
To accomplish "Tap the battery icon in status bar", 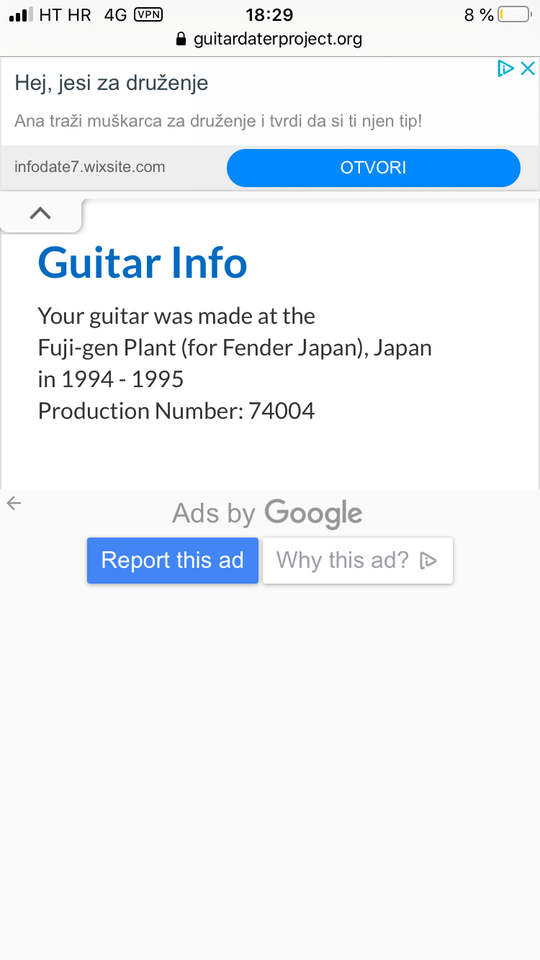I will [x=514, y=15].
